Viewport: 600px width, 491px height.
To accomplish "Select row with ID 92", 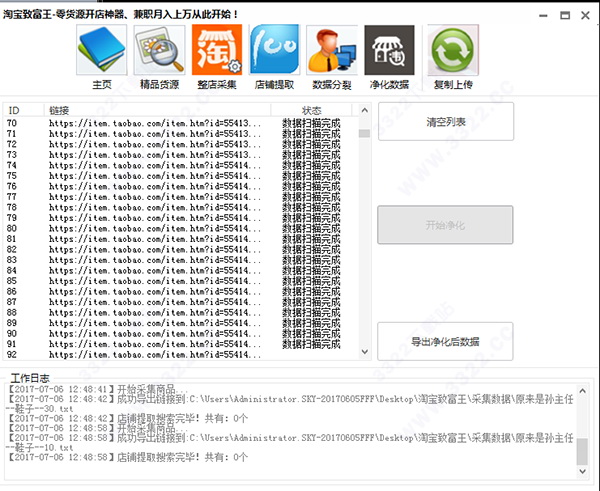I will click(x=181, y=355).
